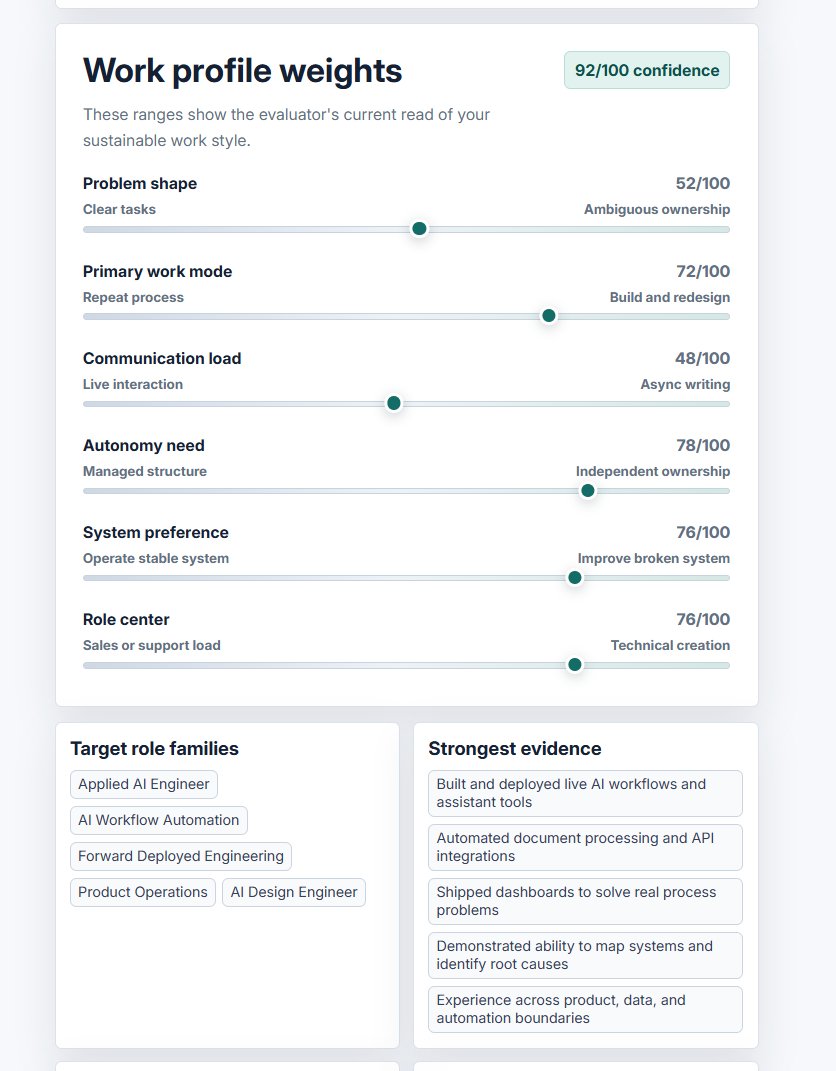
Task: Select the Applied AI Engineer tag
Action: click(x=144, y=784)
